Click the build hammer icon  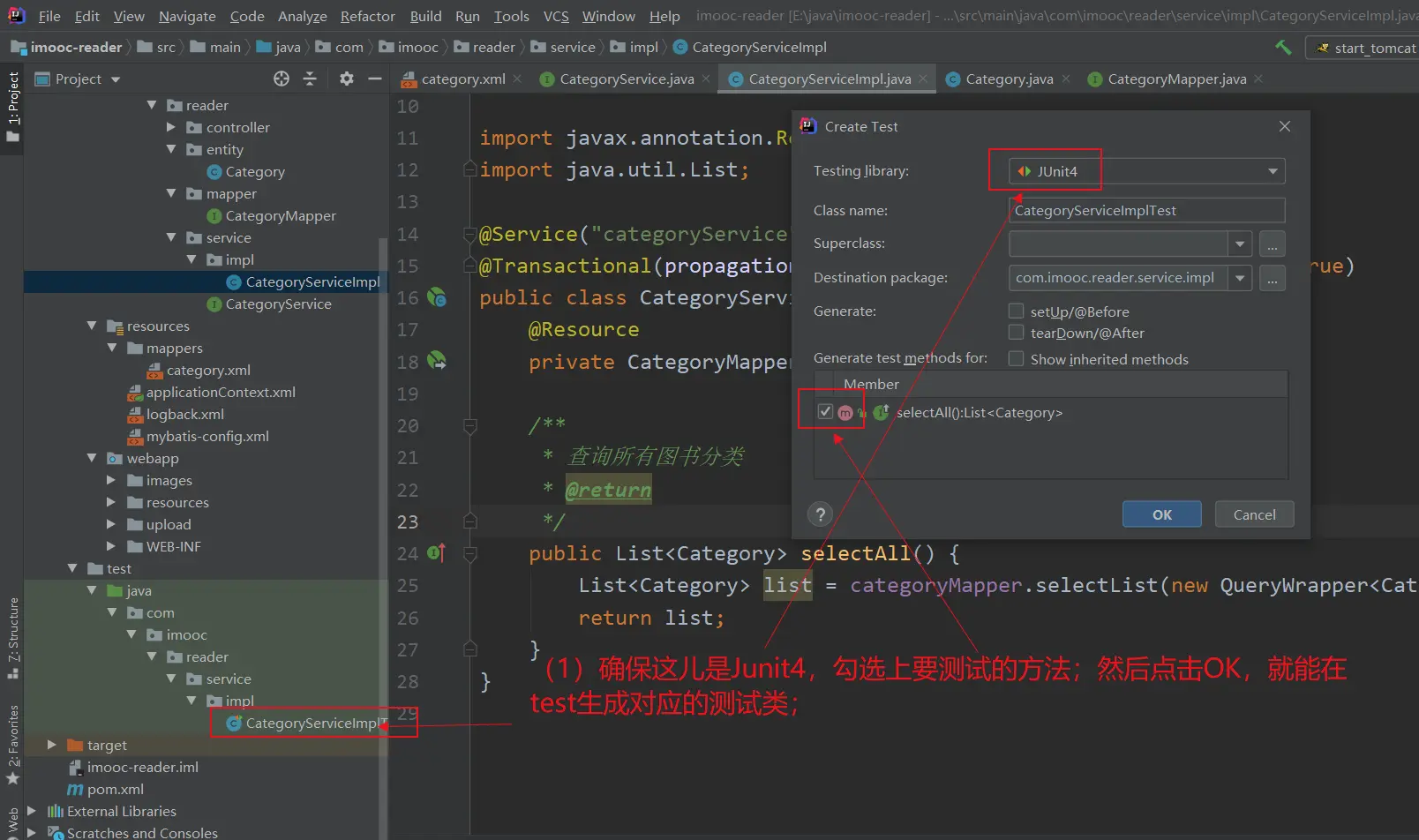(1283, 48)
